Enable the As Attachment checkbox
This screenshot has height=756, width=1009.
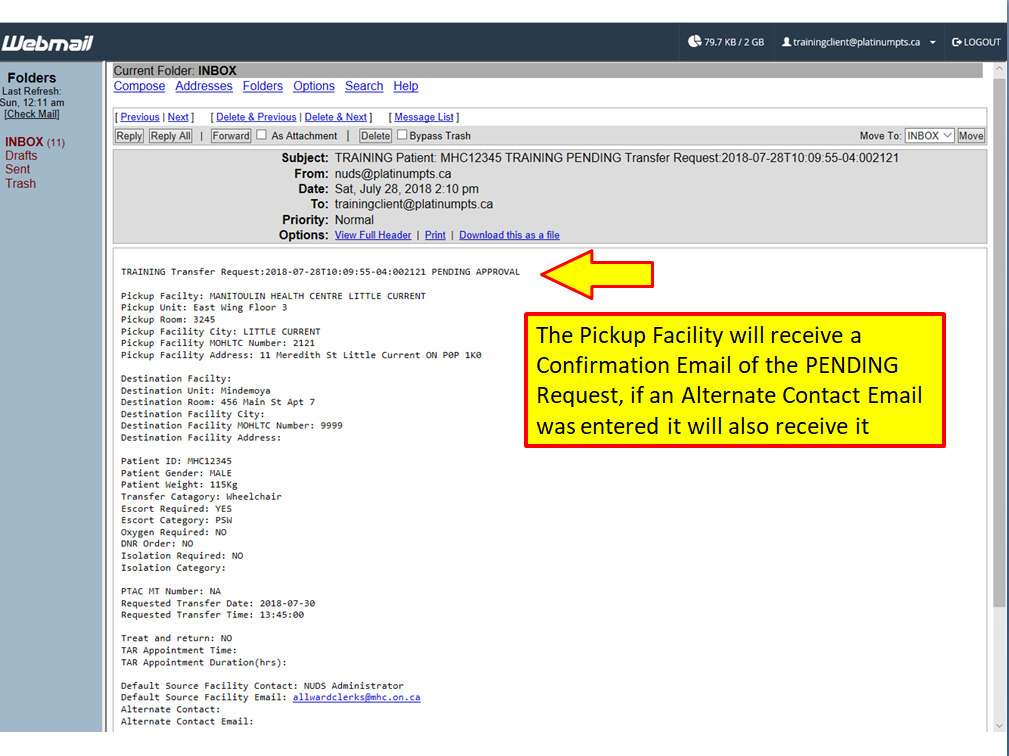coord(262,135)
